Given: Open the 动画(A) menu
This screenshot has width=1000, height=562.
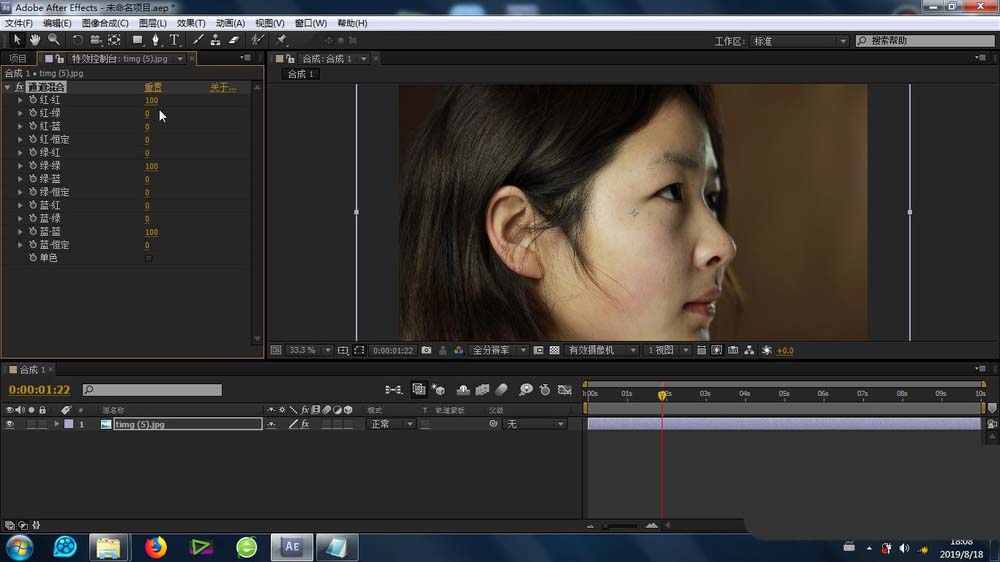Looking at the screenshot, I should [230, 23].
